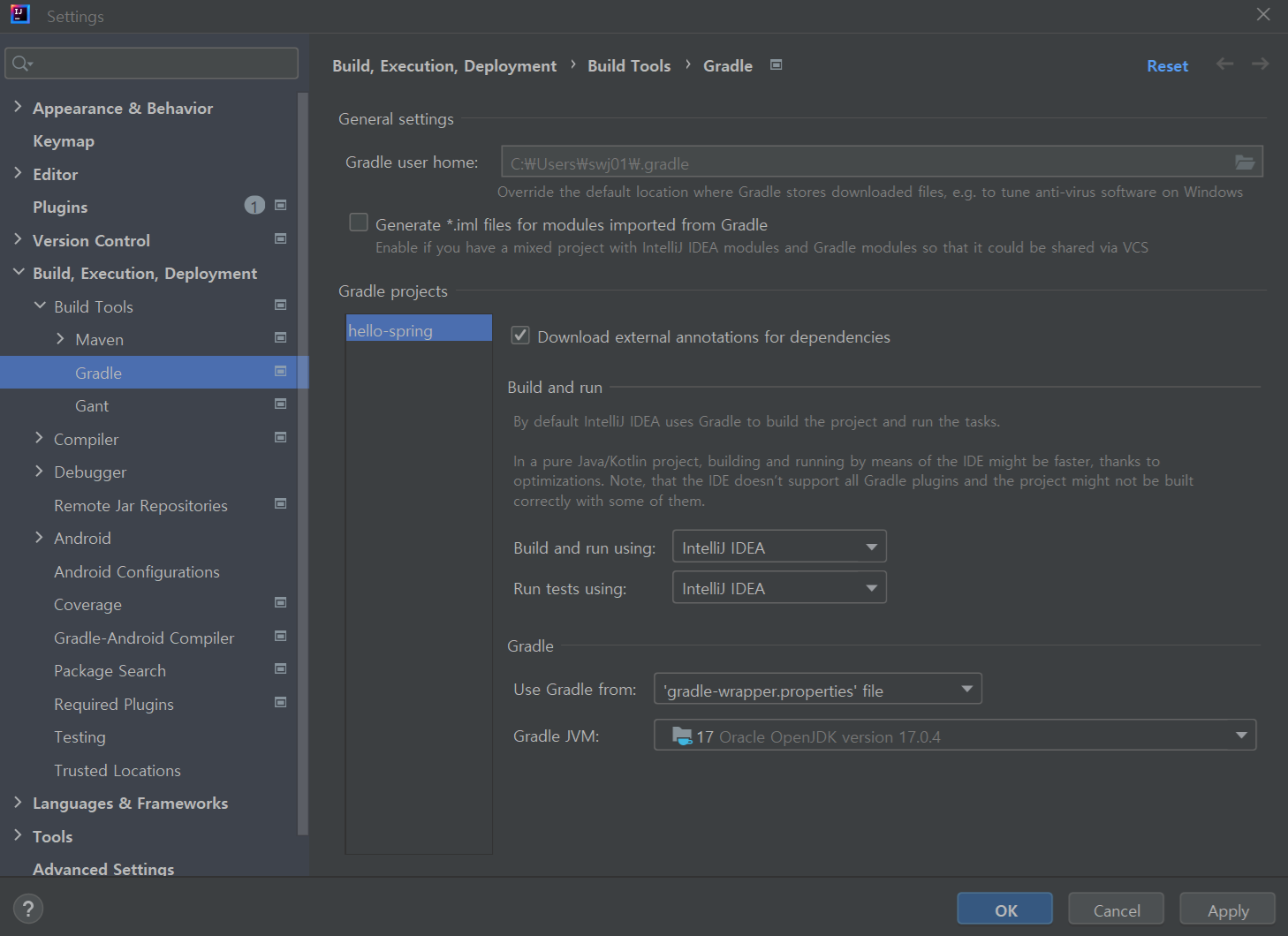Image resolution: width=1288 pixels, height=936 pixels.
Task: Apply the current settings changes
Action: coord(1227,909)
